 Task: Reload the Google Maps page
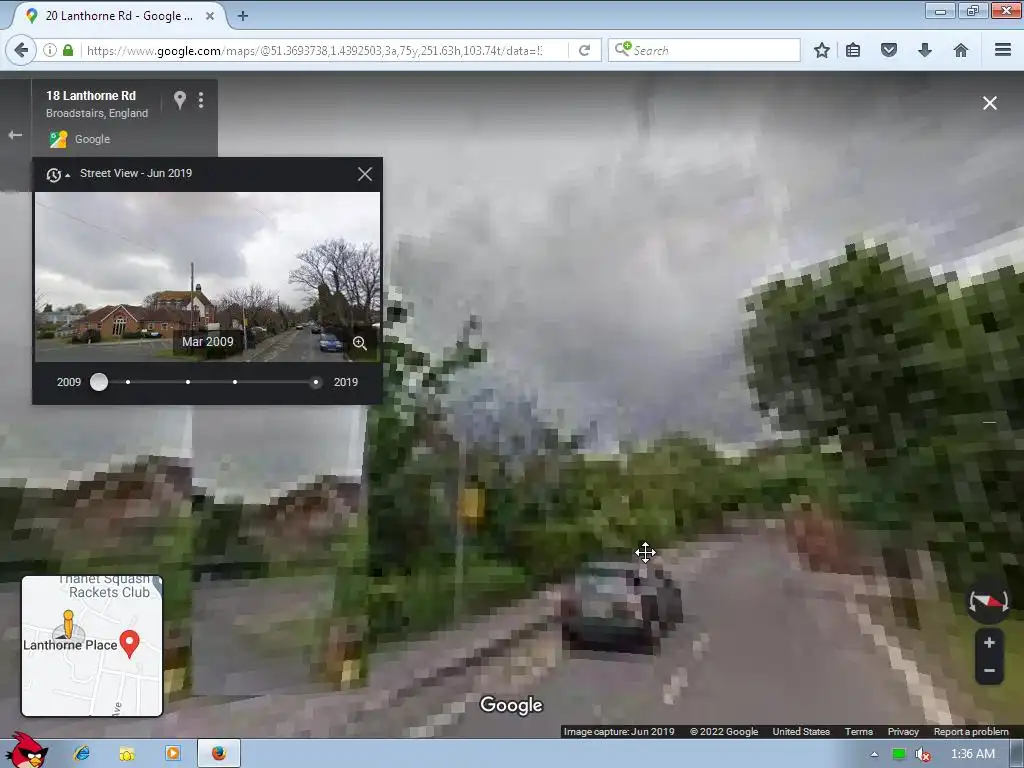[x=584, y=50]
